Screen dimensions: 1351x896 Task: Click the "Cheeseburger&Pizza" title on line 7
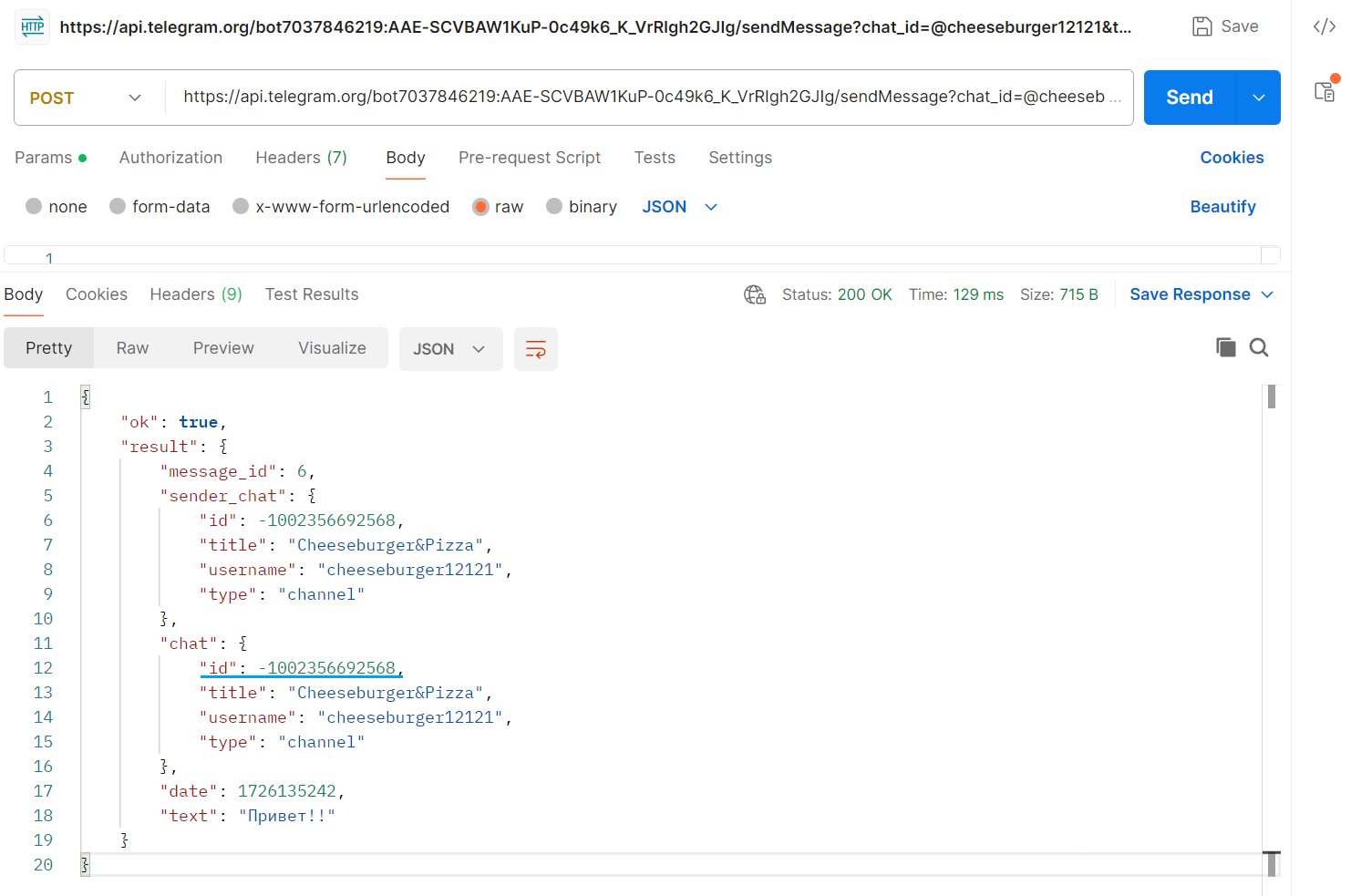tap(386, 545)
